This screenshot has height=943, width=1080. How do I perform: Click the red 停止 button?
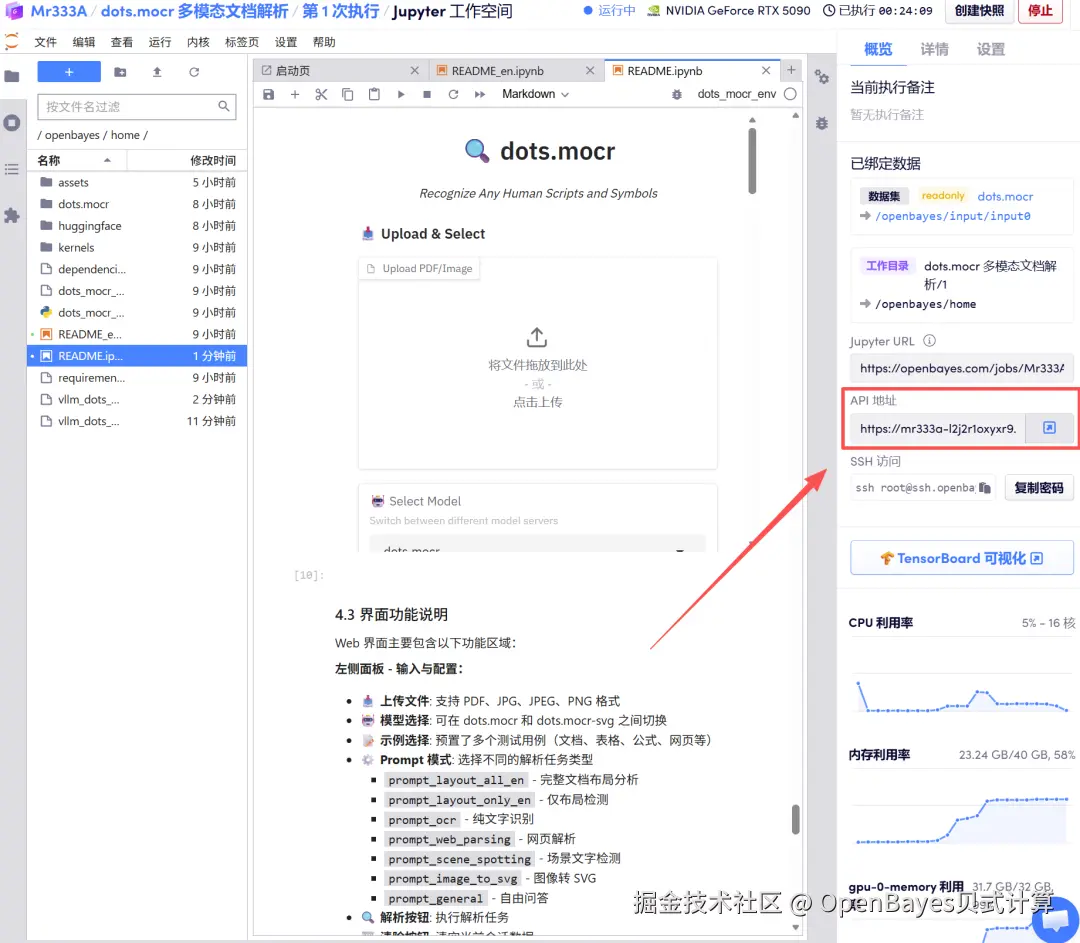click(x=1040, y=11)
